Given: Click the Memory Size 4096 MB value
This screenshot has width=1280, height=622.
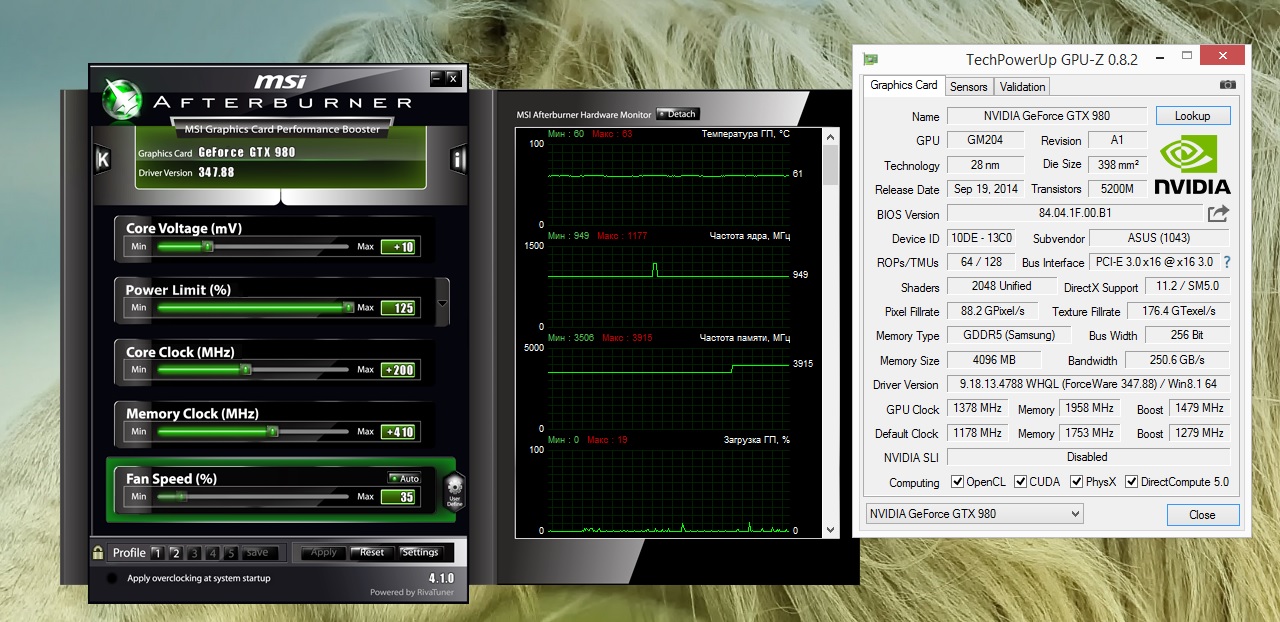Looking at the screenshot, I should pyautogui.click(x=994, y=360).
